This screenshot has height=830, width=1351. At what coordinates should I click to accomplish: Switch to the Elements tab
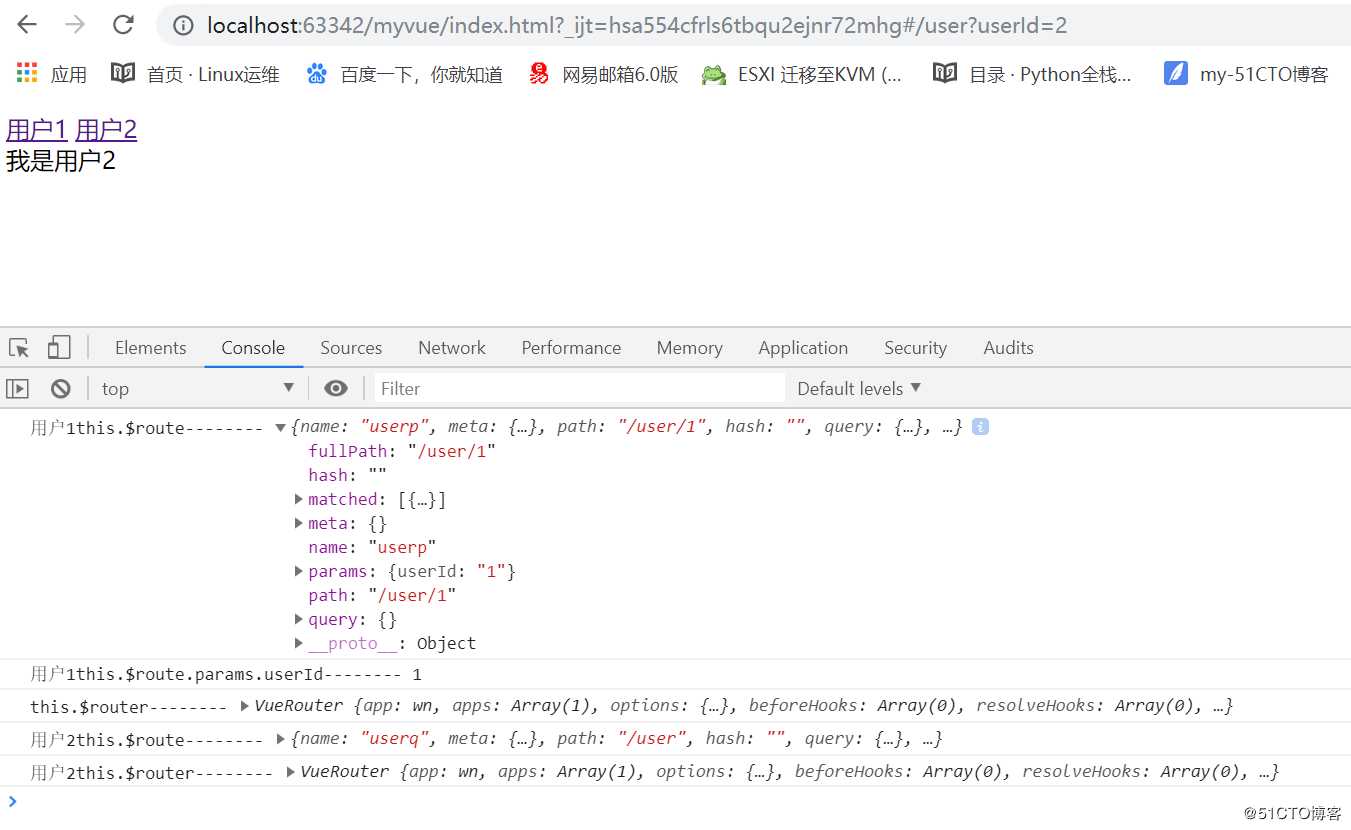click(150, 348)
